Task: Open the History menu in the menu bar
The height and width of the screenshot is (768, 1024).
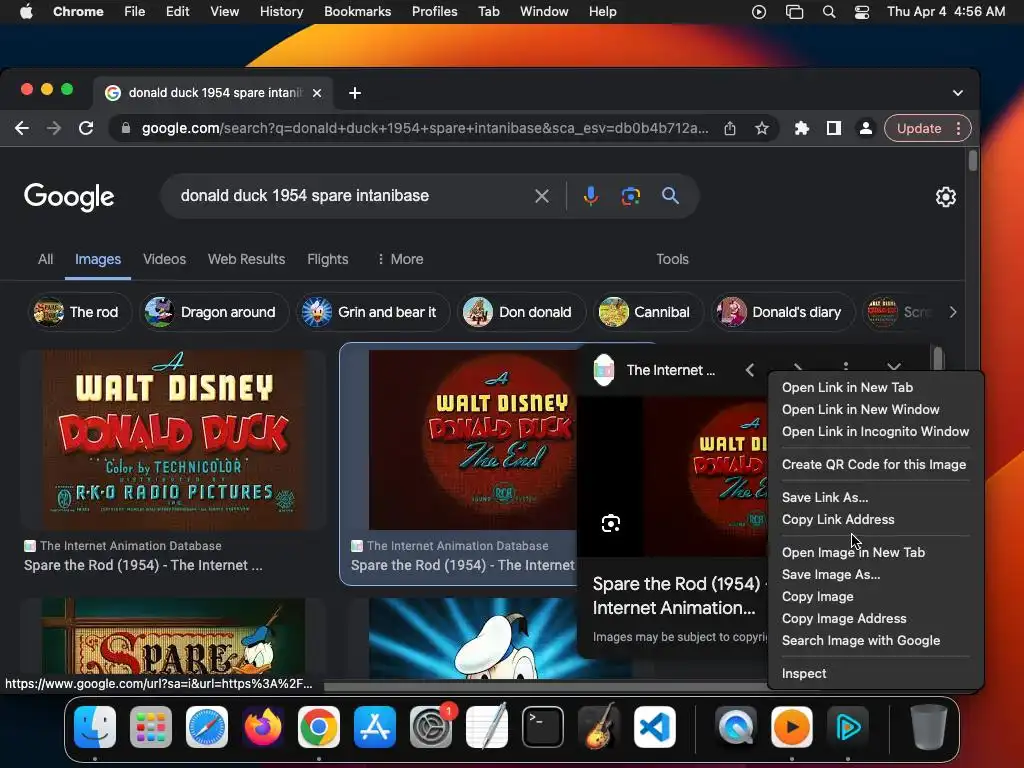Action: pyautogui.click(x=281, y=12)
